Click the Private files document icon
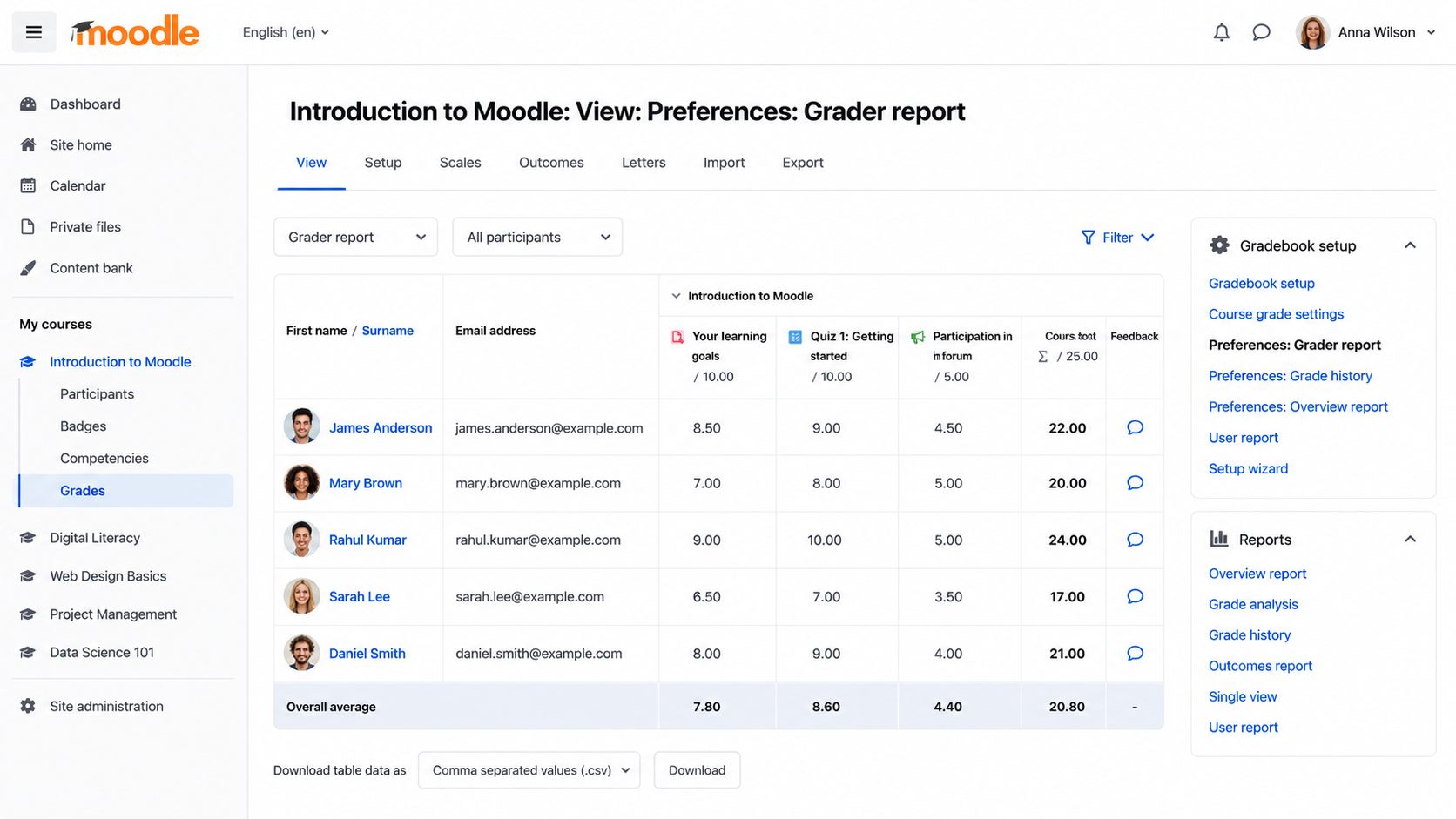1456x819 pixels. point(28,226)
